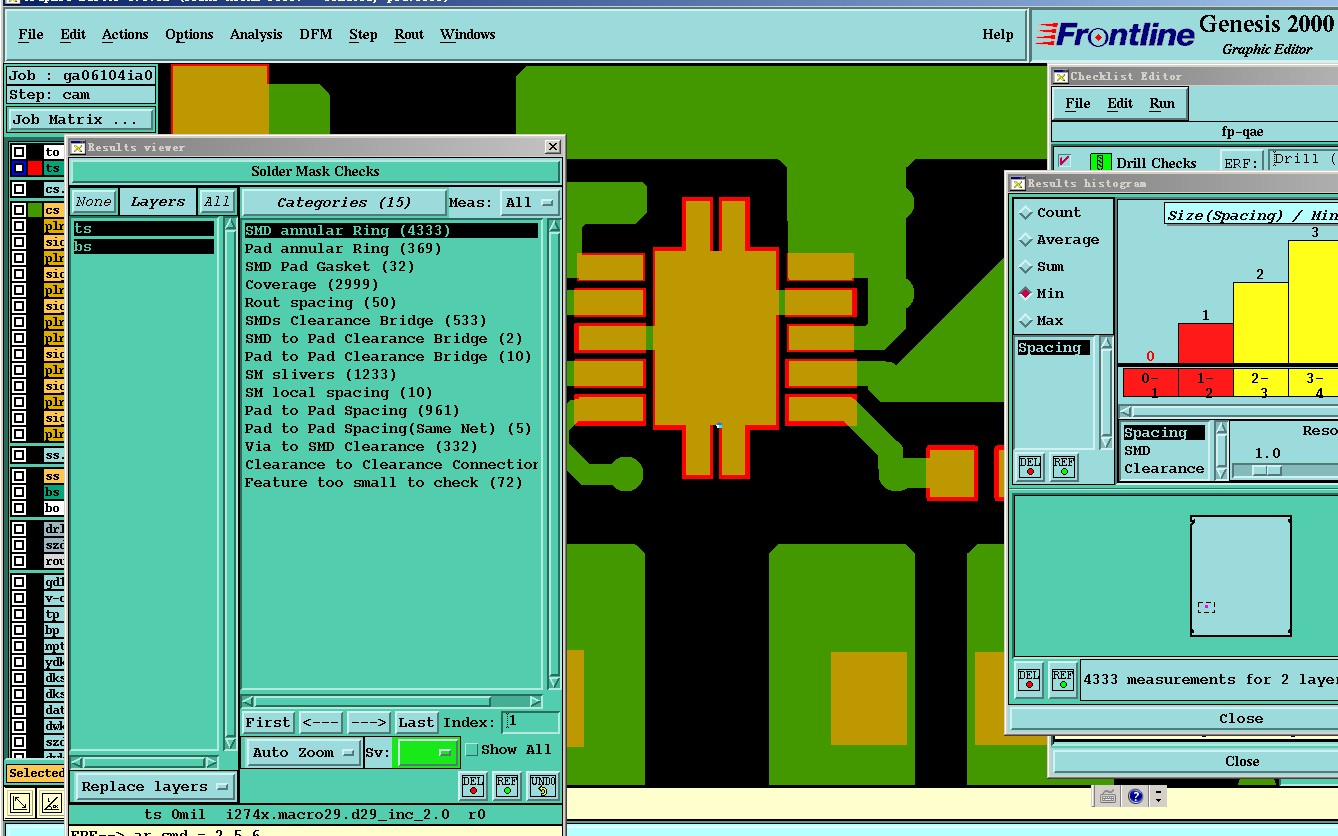Click the board minimap thumbnail
1338x836 pixels.
[x=1240, y=575]
